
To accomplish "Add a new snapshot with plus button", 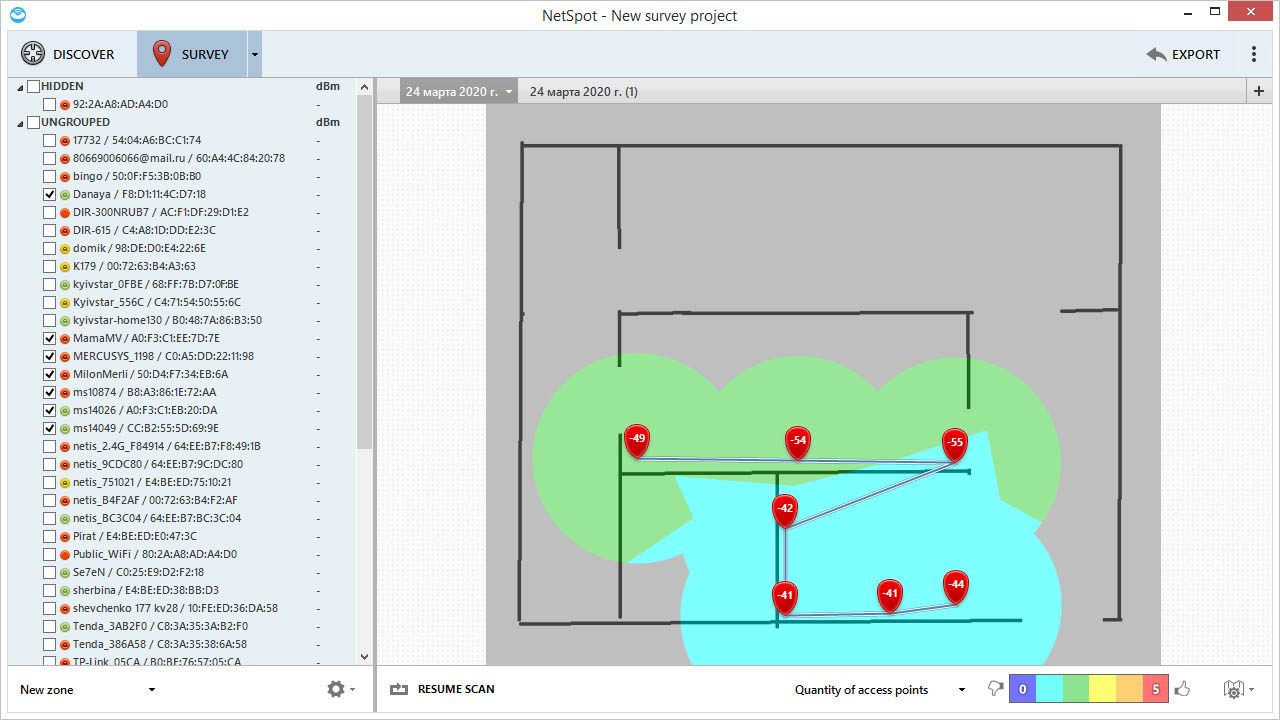I will point(1259,91).
